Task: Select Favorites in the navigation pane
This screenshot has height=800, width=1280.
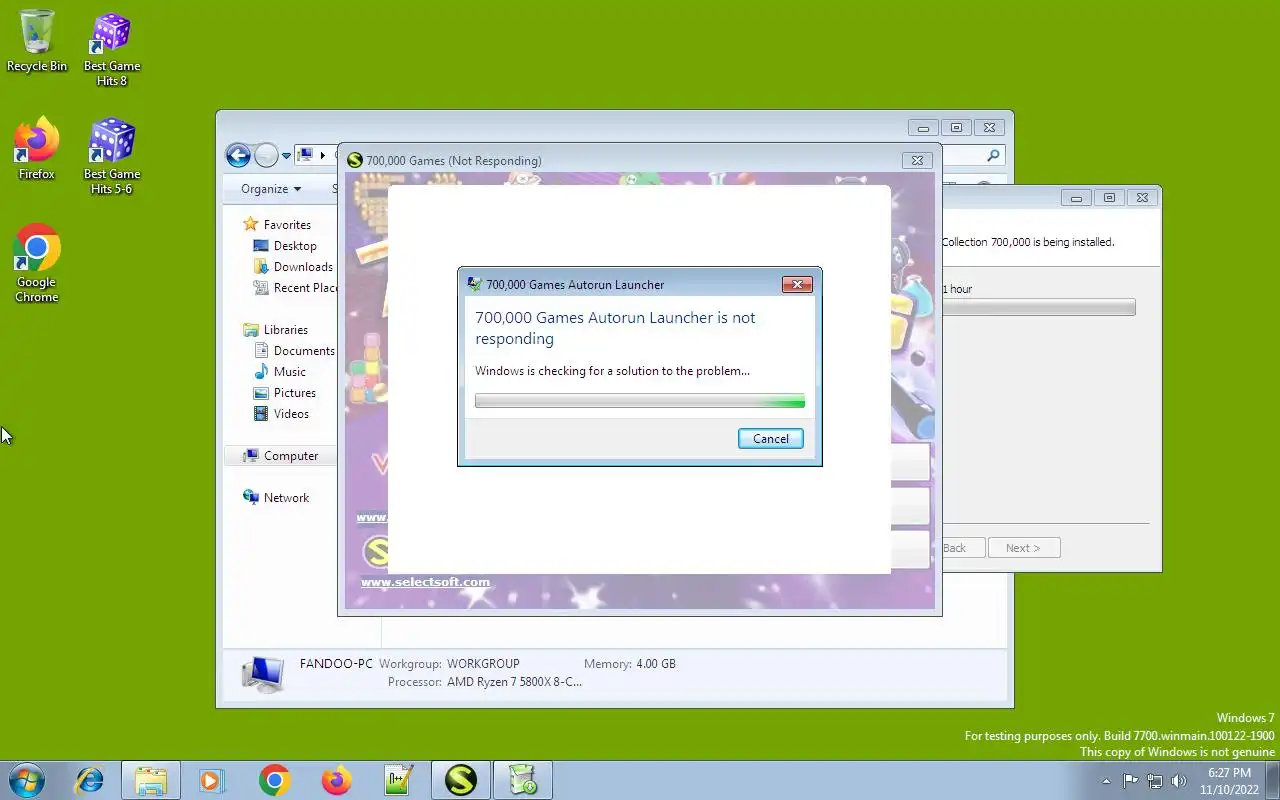Action: click(287, 225)
